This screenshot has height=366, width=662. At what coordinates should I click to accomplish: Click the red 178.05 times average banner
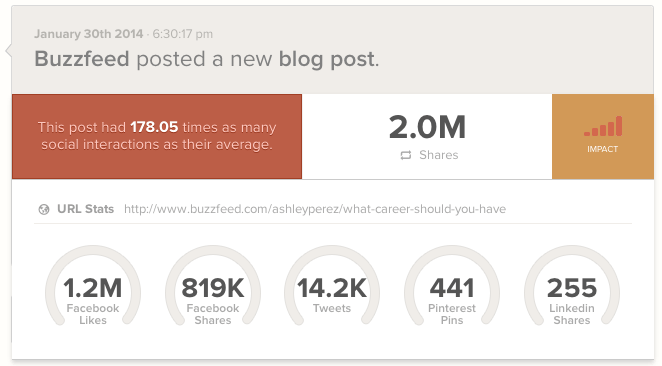[x=157, y=136]
